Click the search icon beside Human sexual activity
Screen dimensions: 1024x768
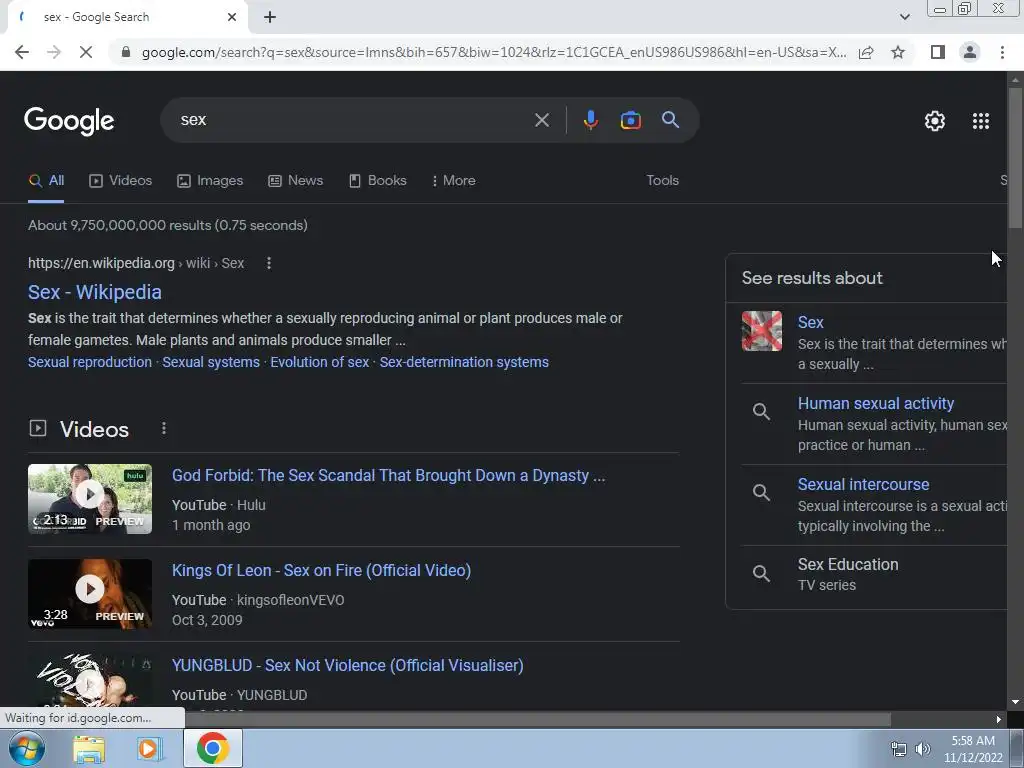point(761,411)
